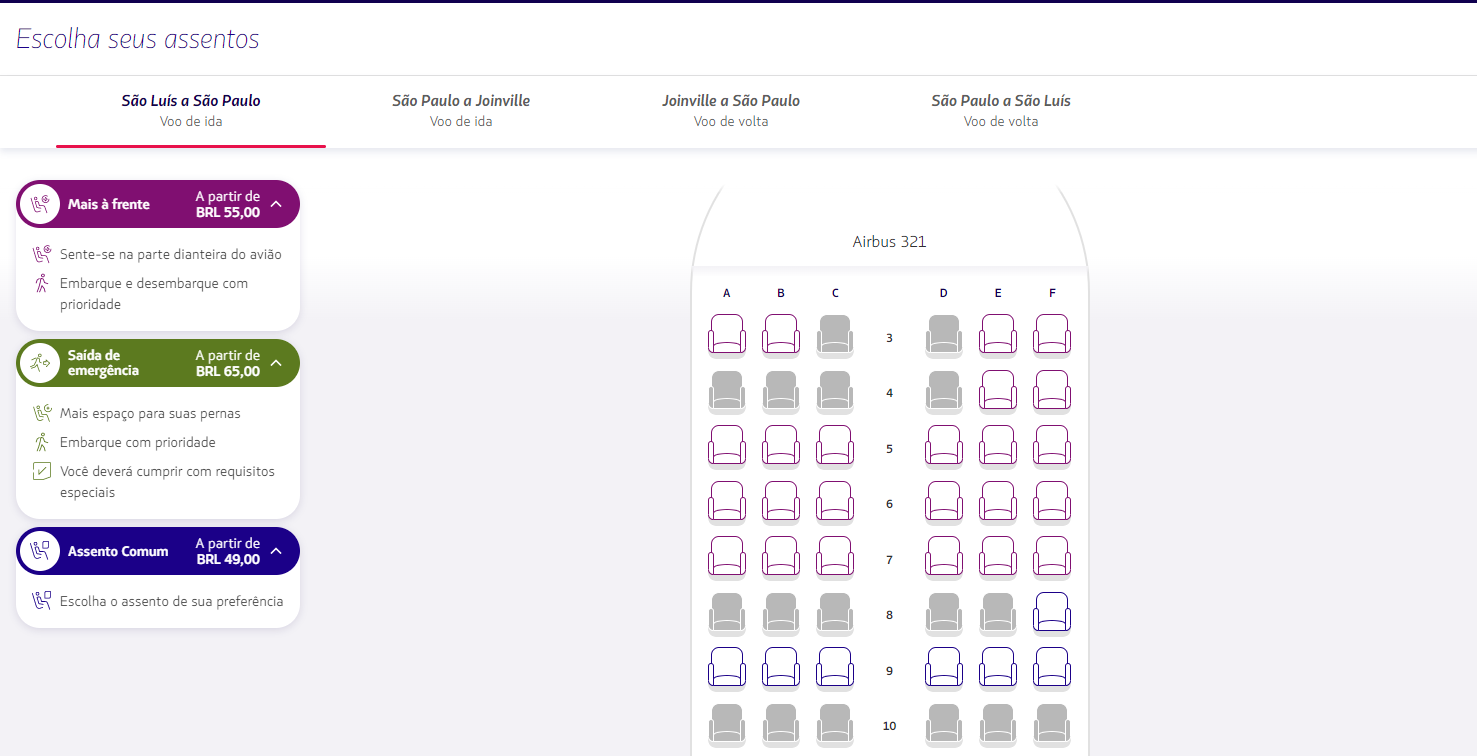Image resolution: width=1477 pixels, height=756 pixels.
Task: Switch to São Luís a São Paulo tab
Action: (191, 111)
